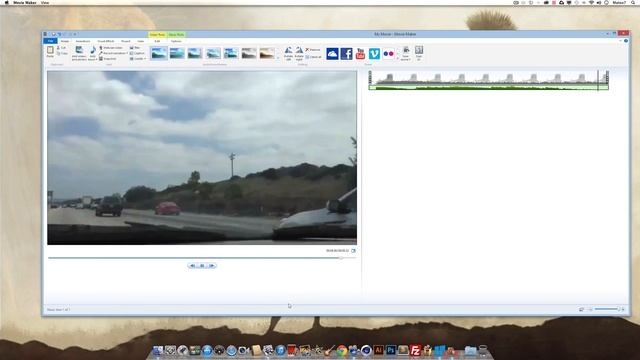Expand the AutoMovie themes gallery arrow
Image resolution: width=640 pixels, height=360 pixels.
coord(279,58)
